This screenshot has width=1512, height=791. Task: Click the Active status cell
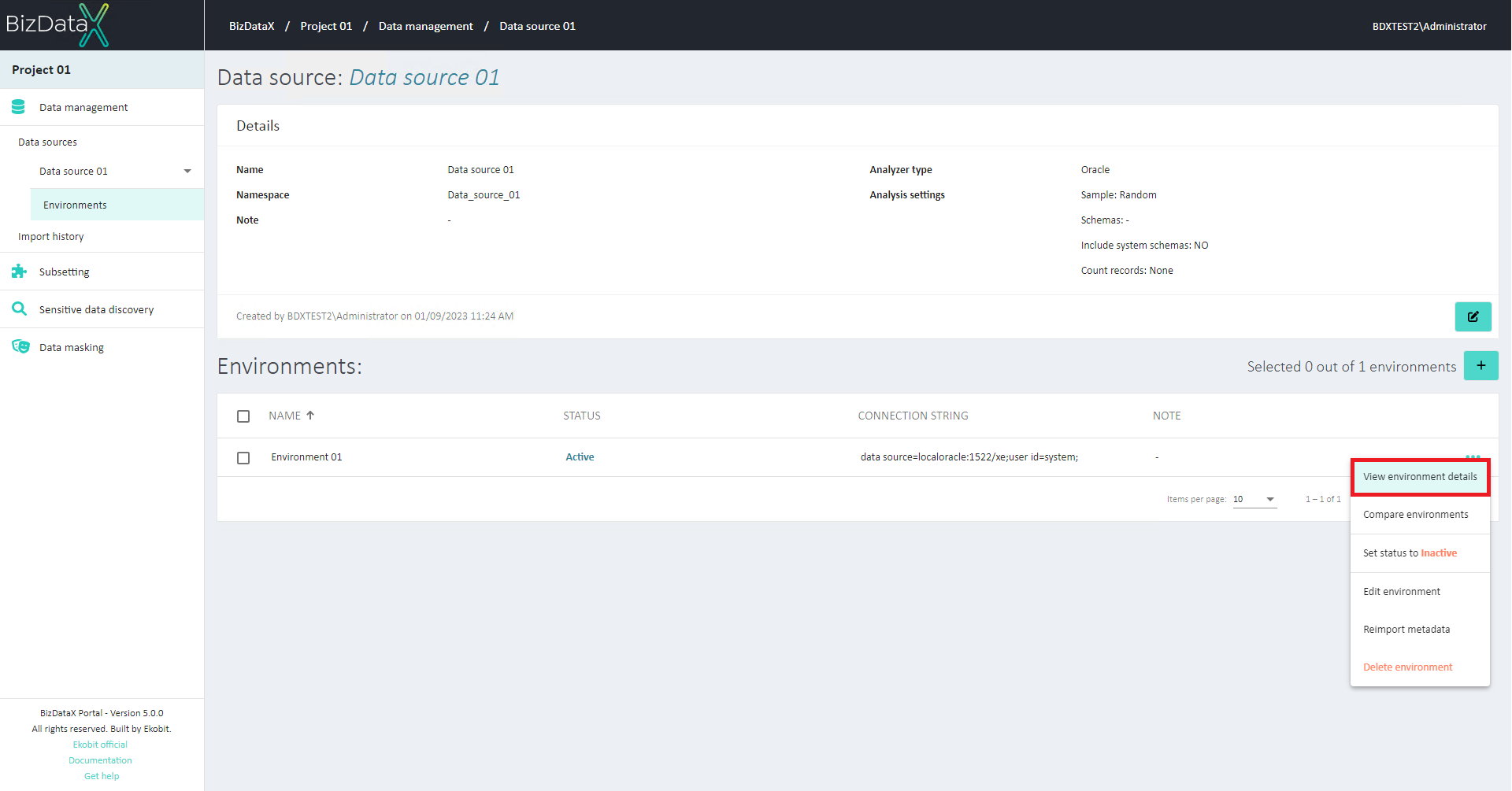(x=580, y=457)
